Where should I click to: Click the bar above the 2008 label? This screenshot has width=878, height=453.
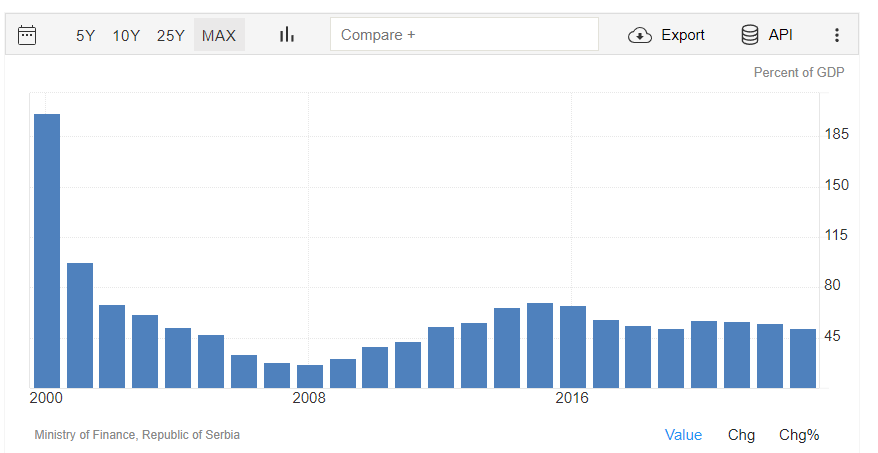pyautogui.click(x=310, y=376)
